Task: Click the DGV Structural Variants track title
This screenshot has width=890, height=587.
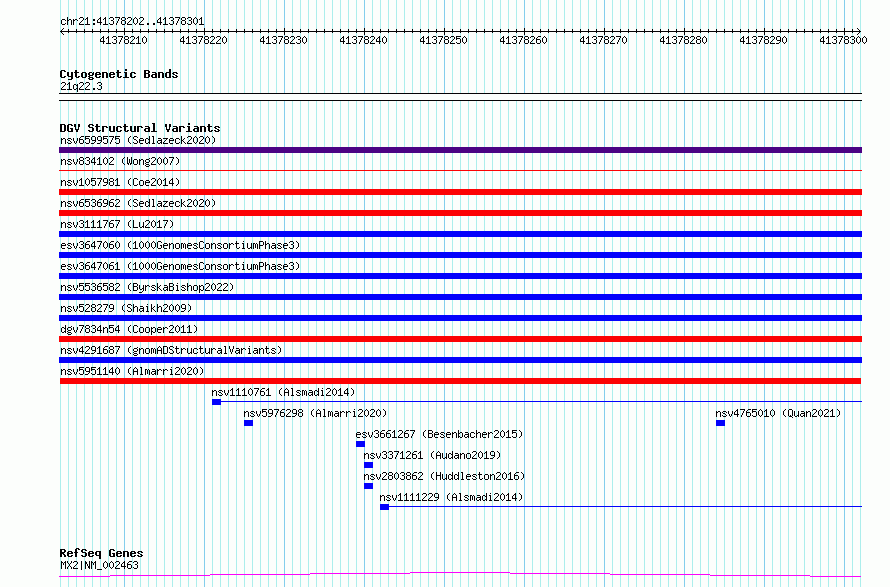Action: tap(140, 128)
